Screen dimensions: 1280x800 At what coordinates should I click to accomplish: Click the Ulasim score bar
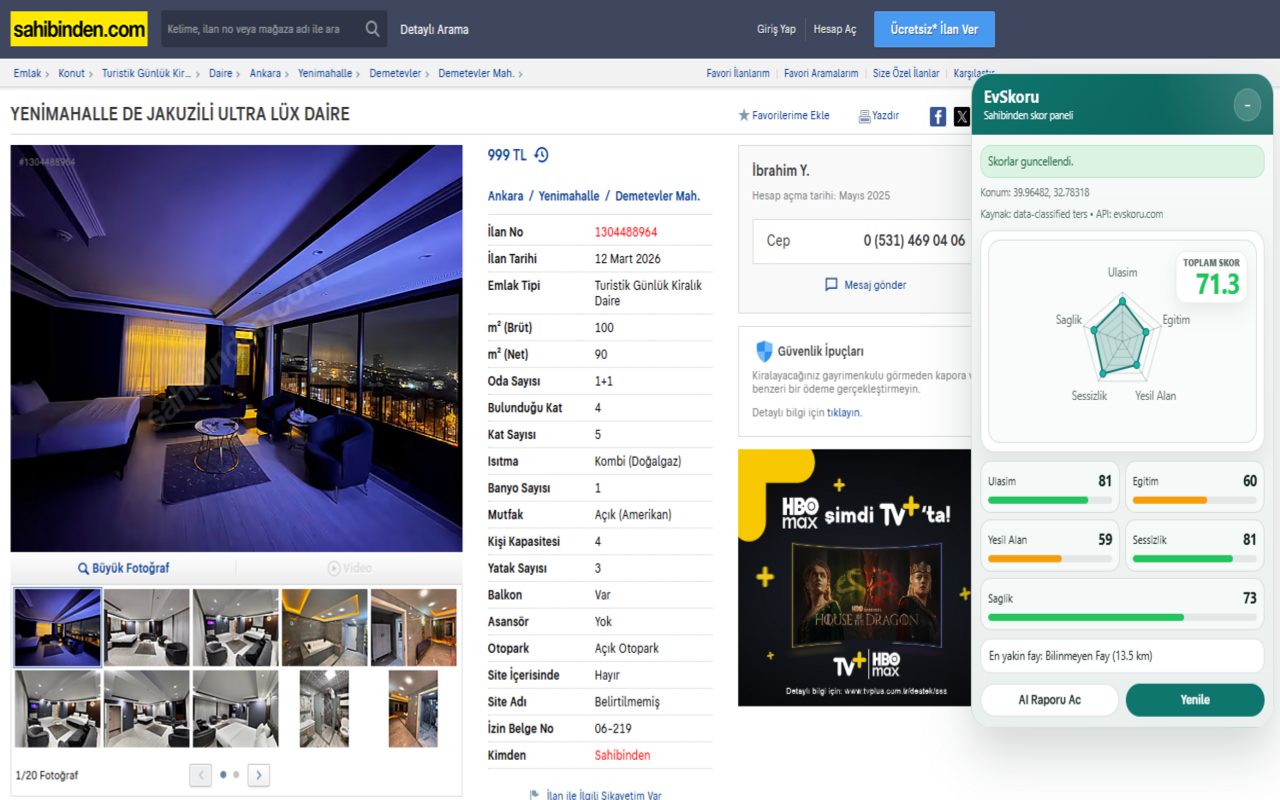1050,500
